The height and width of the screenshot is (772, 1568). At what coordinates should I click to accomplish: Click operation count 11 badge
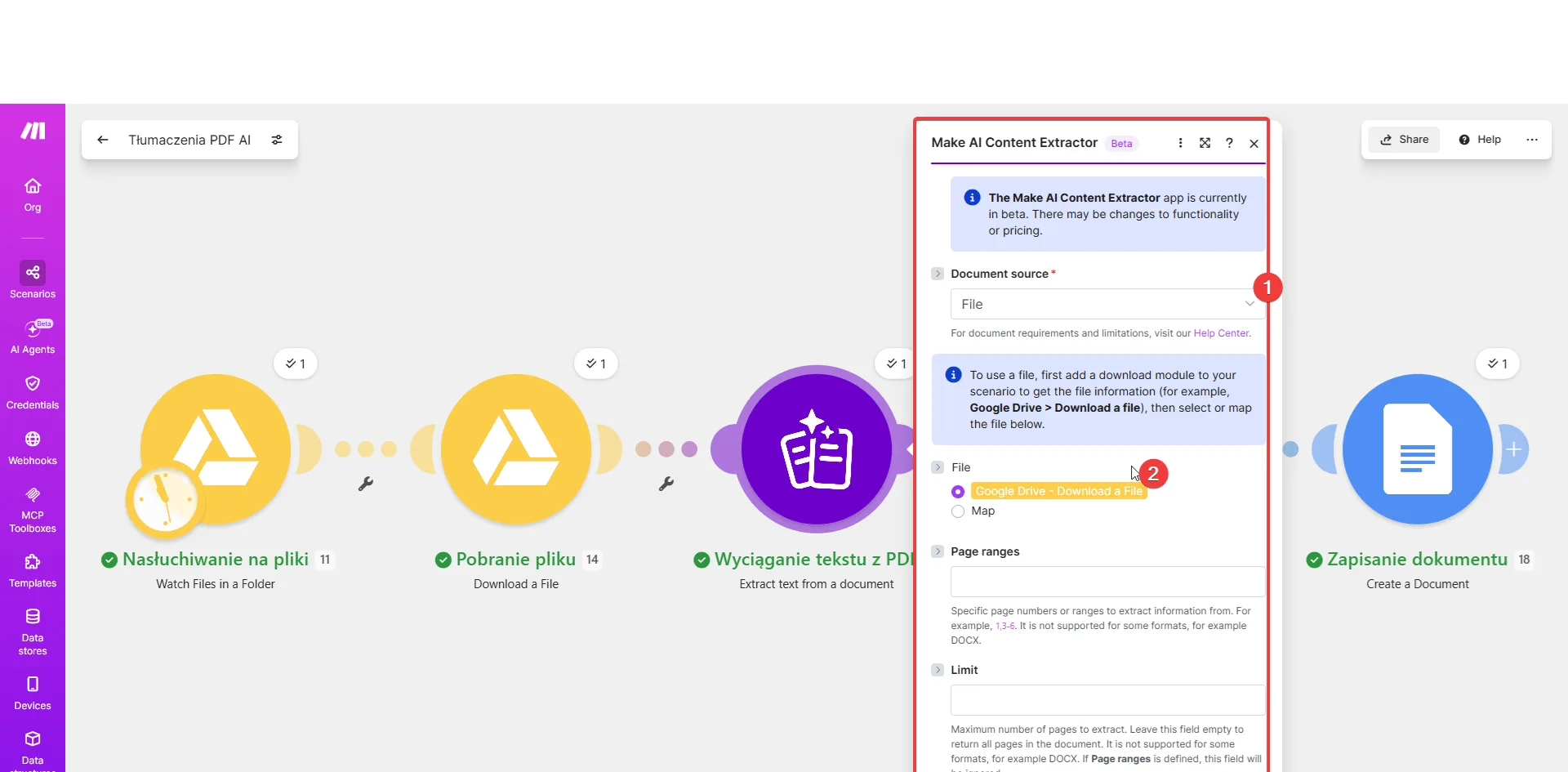click(325, 560)
